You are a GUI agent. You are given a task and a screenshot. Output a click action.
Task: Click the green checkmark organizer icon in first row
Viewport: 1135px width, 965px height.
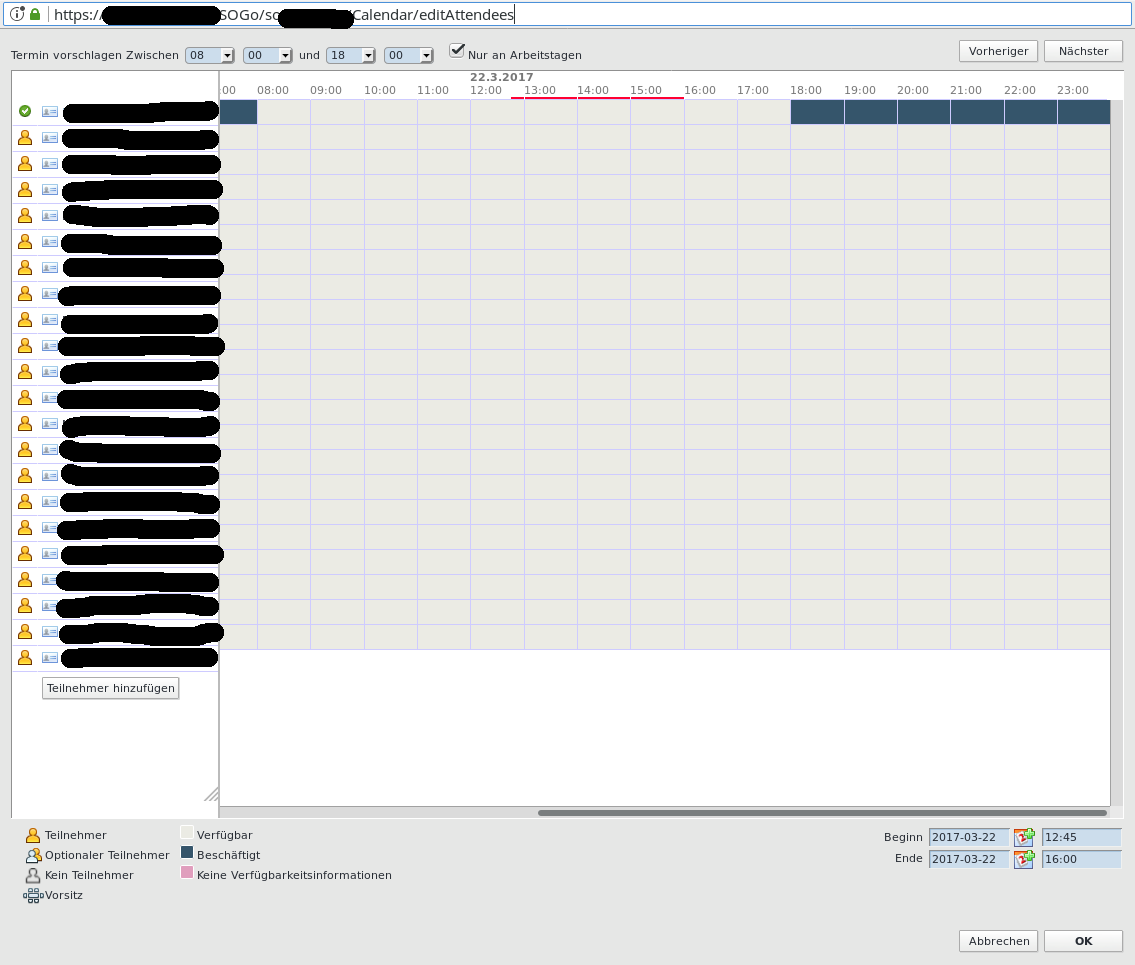(25, 112)
